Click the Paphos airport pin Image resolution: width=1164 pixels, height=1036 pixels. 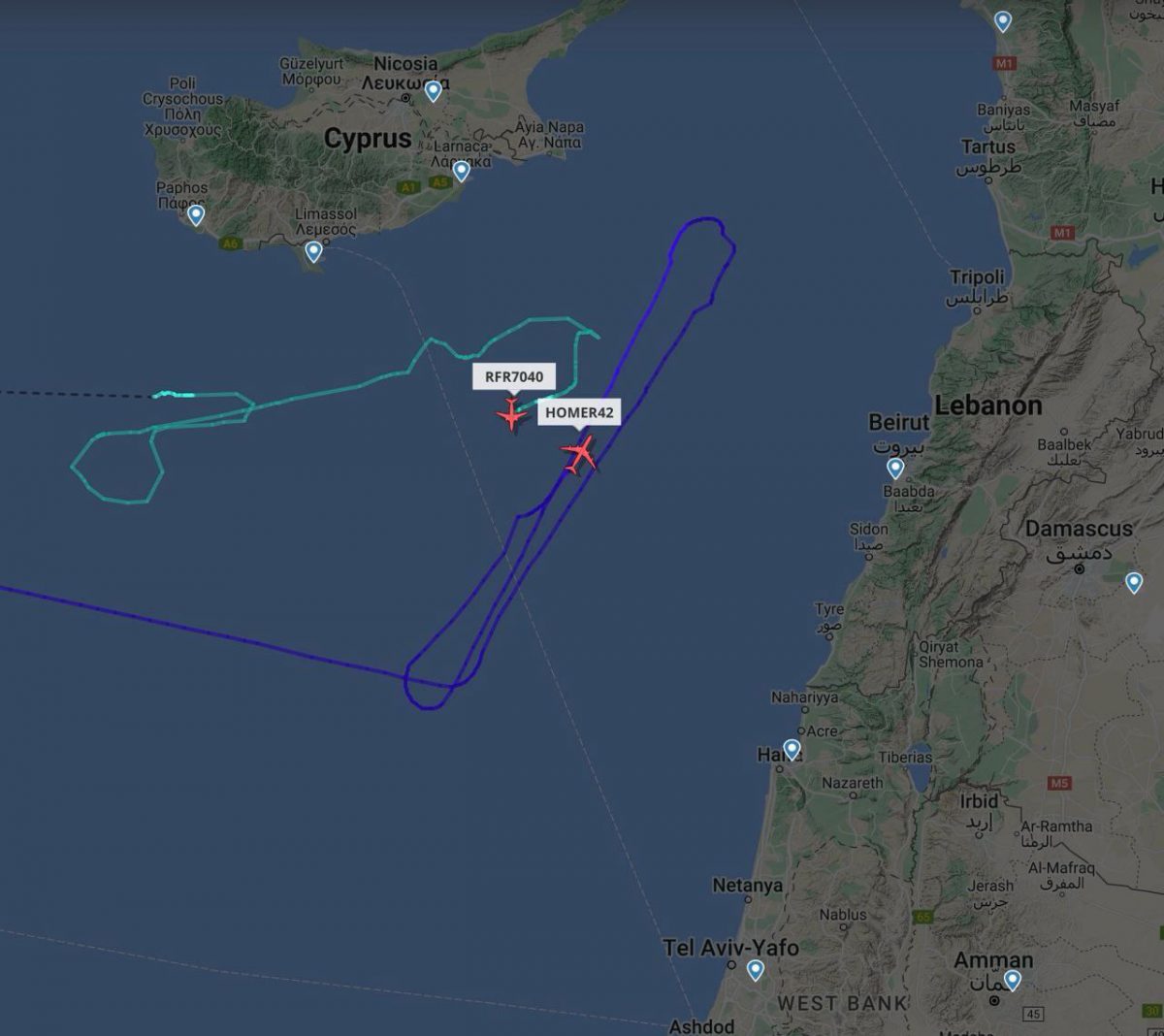click(196, 214)
